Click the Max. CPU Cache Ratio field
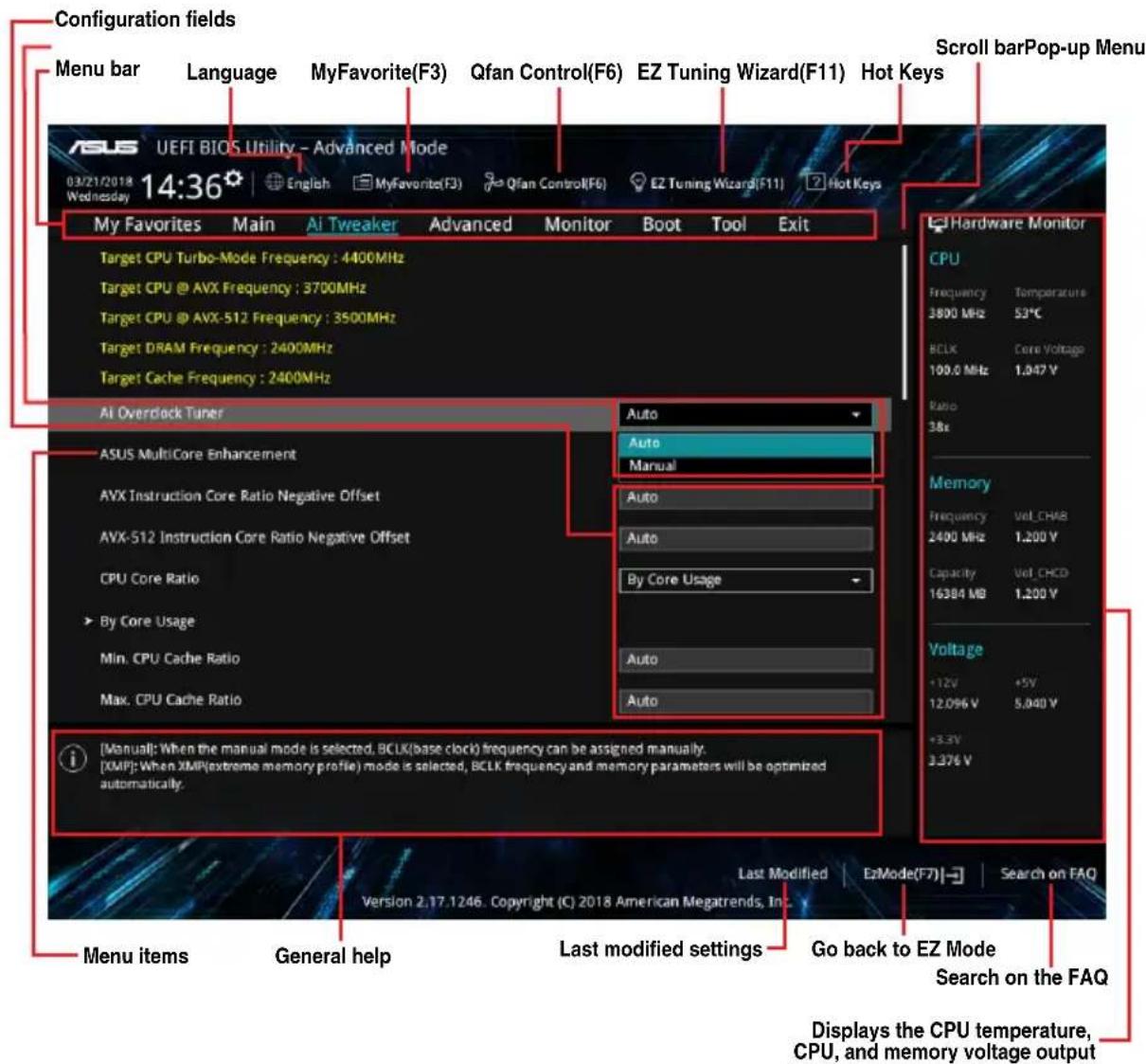This screenshot has height=1064, width=1146. [744, 701]
